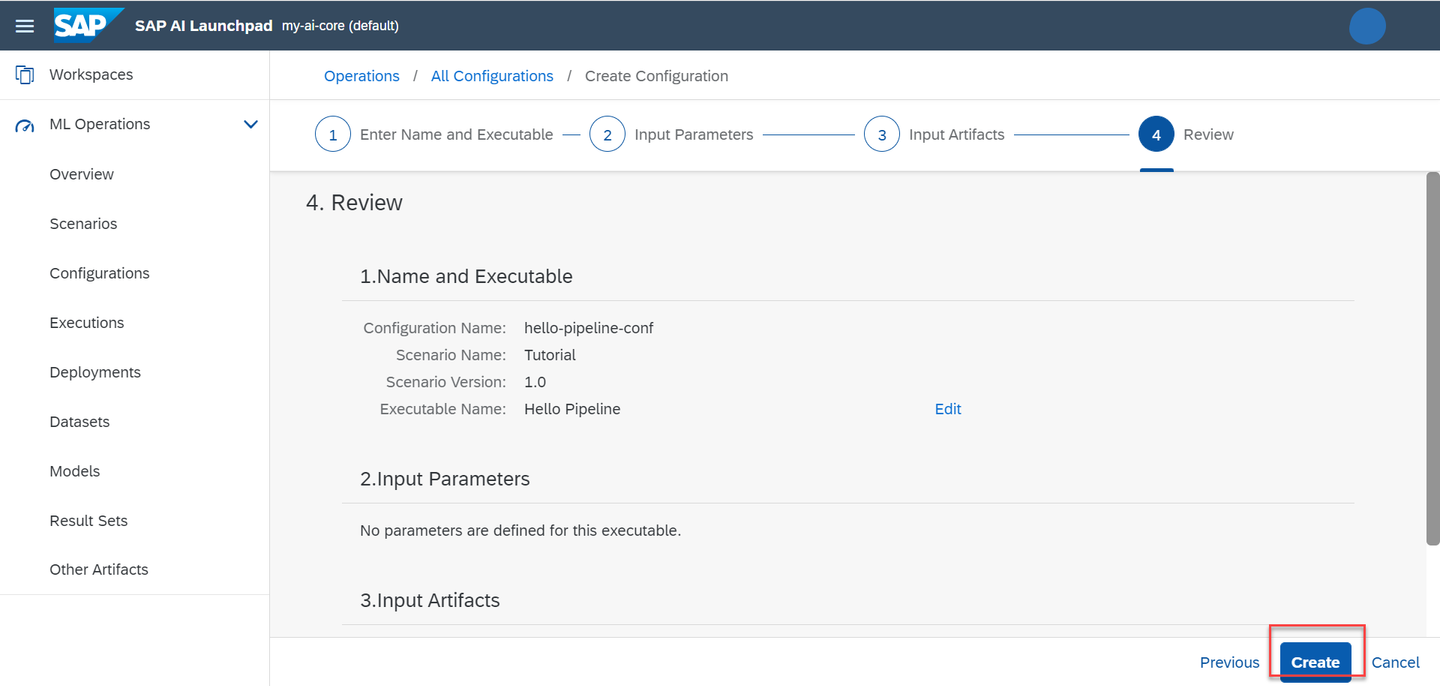Open Configurations in the sidebar
Screen dimensions: 1440x686
(x=99, y=273)
